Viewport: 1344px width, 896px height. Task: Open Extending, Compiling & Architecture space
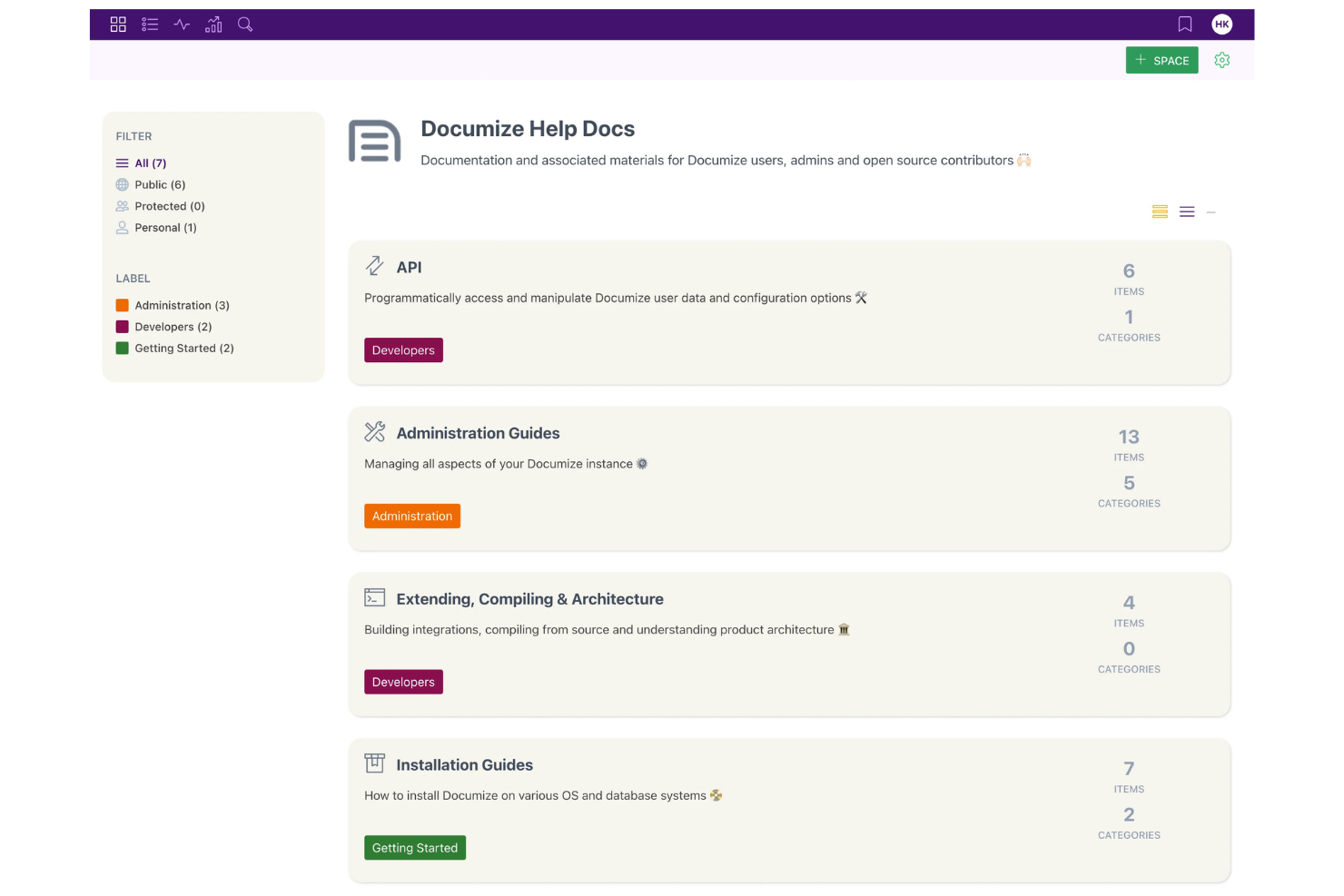(529, 599)
